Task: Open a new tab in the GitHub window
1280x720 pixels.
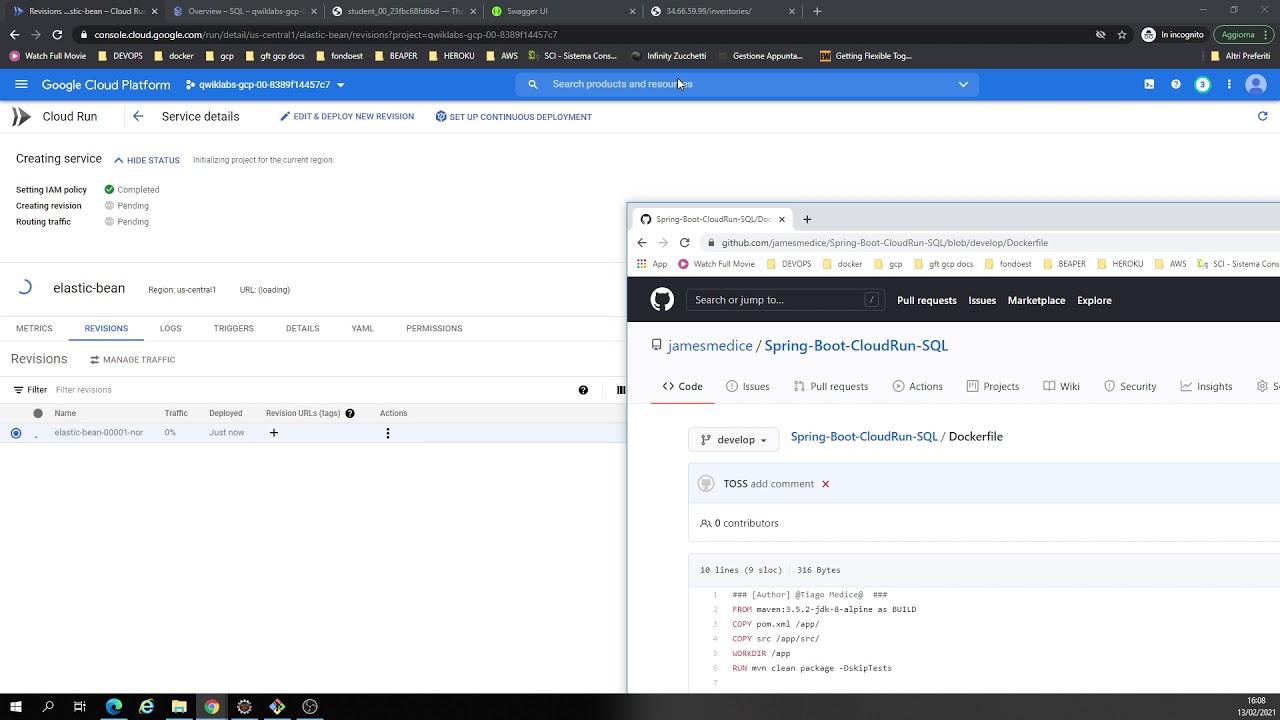Action: (x=807, y=219)
